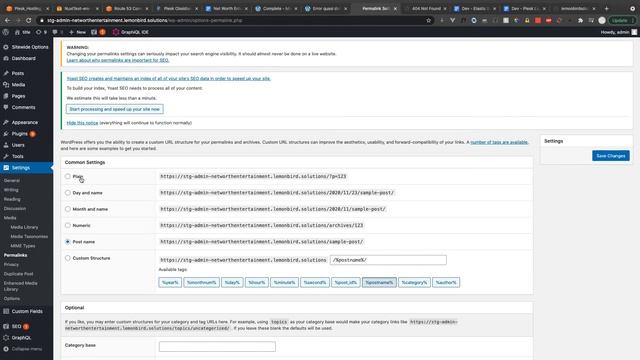Screen dimensions: 640x360
Task: Click the Save Changes button
Action: click(x=611, y=156)
